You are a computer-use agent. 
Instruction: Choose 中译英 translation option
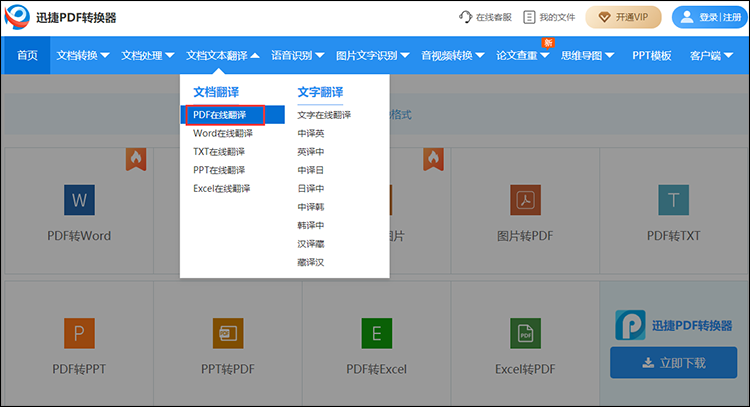pyautogui.click(x=310, y=133)
